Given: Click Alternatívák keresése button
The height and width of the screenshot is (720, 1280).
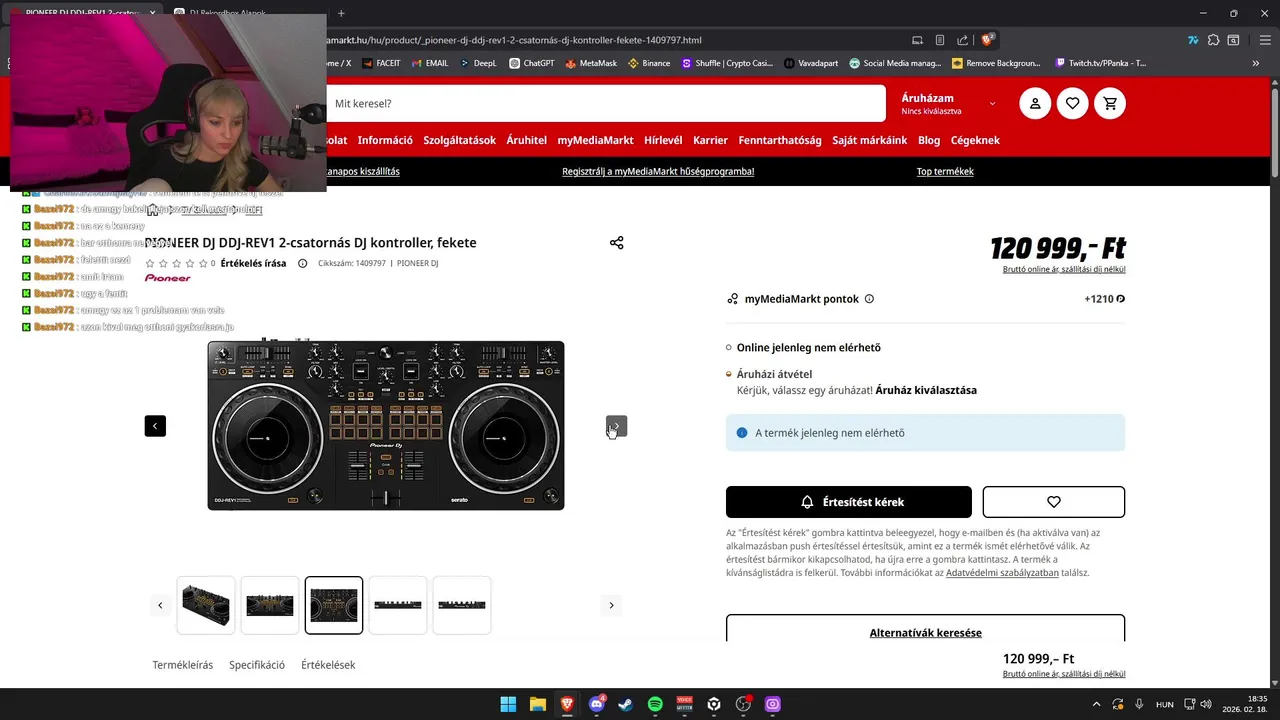Looking at the screenshot, I should point(925,630).
